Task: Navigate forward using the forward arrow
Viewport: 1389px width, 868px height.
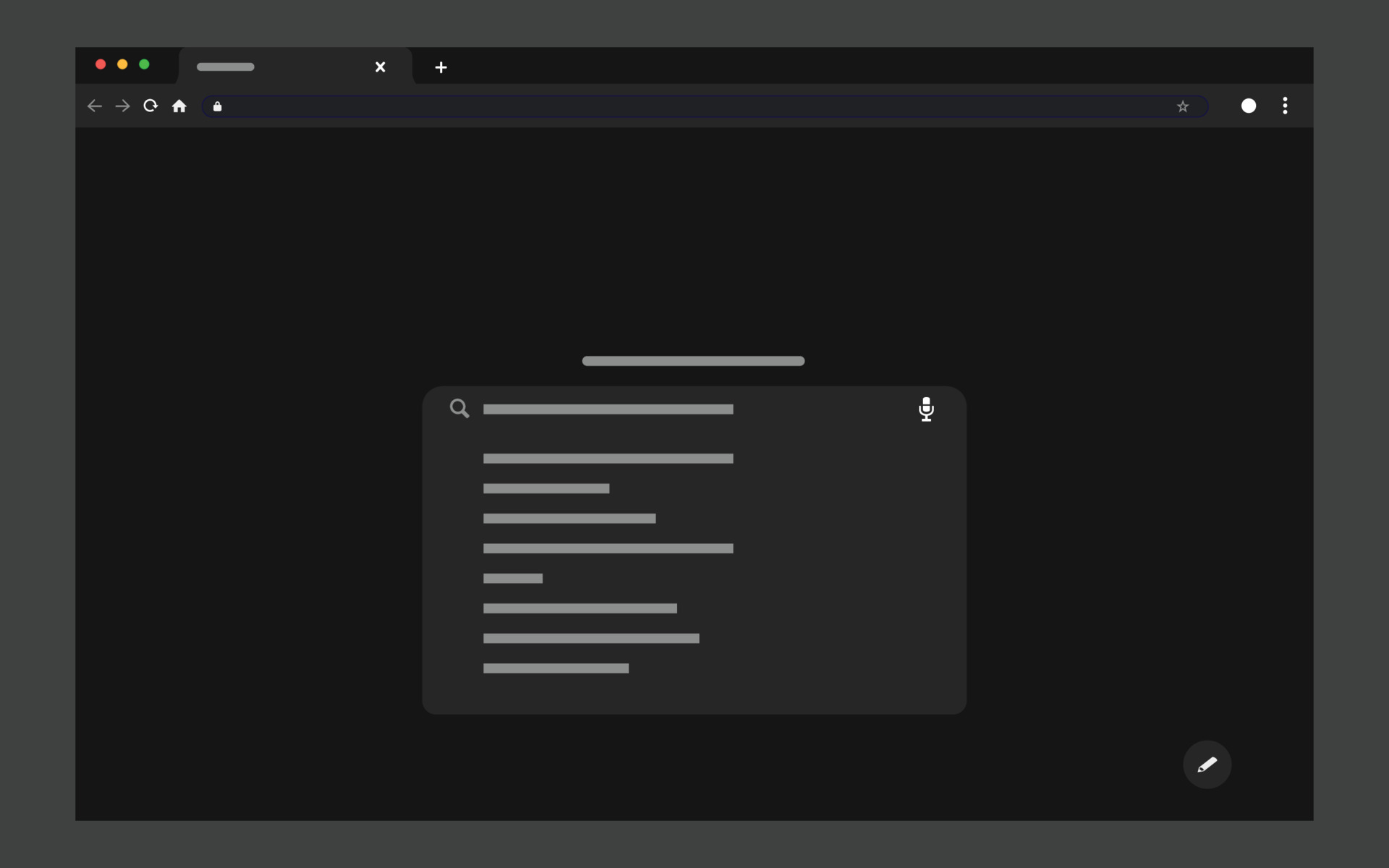Action: (122, 106)
